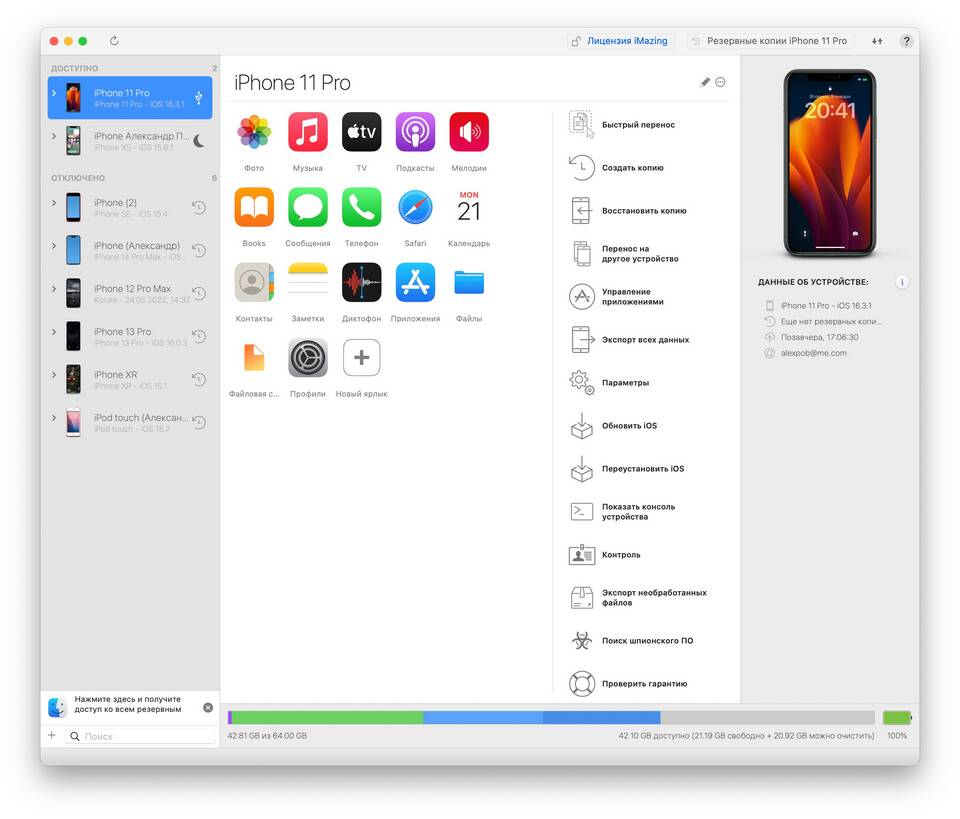Select Поиск шпионского ПО action
This screenshot has width=960, height=819.
pyautogui.click(x=646, y=641)
